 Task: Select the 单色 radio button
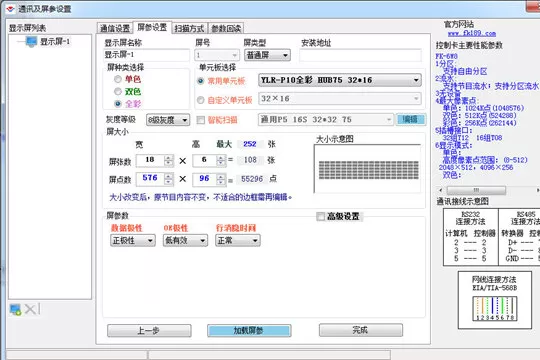(118, 79)
